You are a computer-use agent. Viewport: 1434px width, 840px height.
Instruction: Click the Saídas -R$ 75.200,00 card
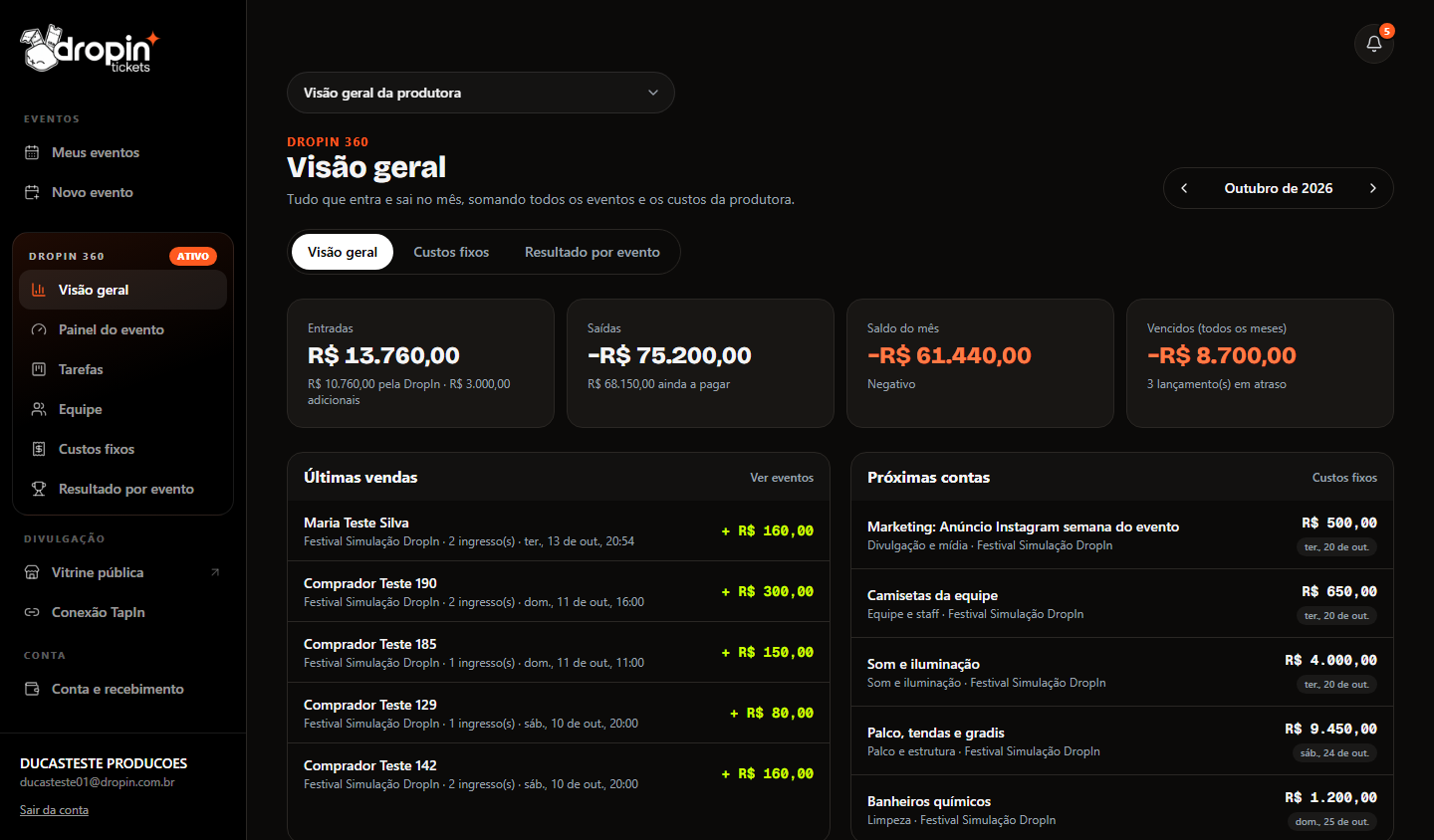pyautogui.click(x=700, y=363)
